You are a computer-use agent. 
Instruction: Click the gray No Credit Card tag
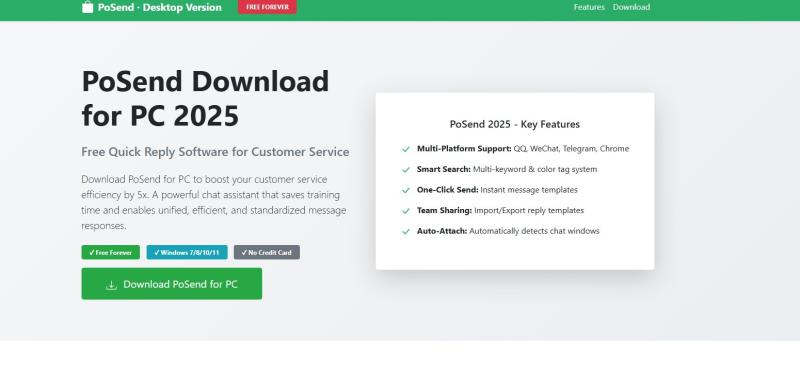[267, 252]
